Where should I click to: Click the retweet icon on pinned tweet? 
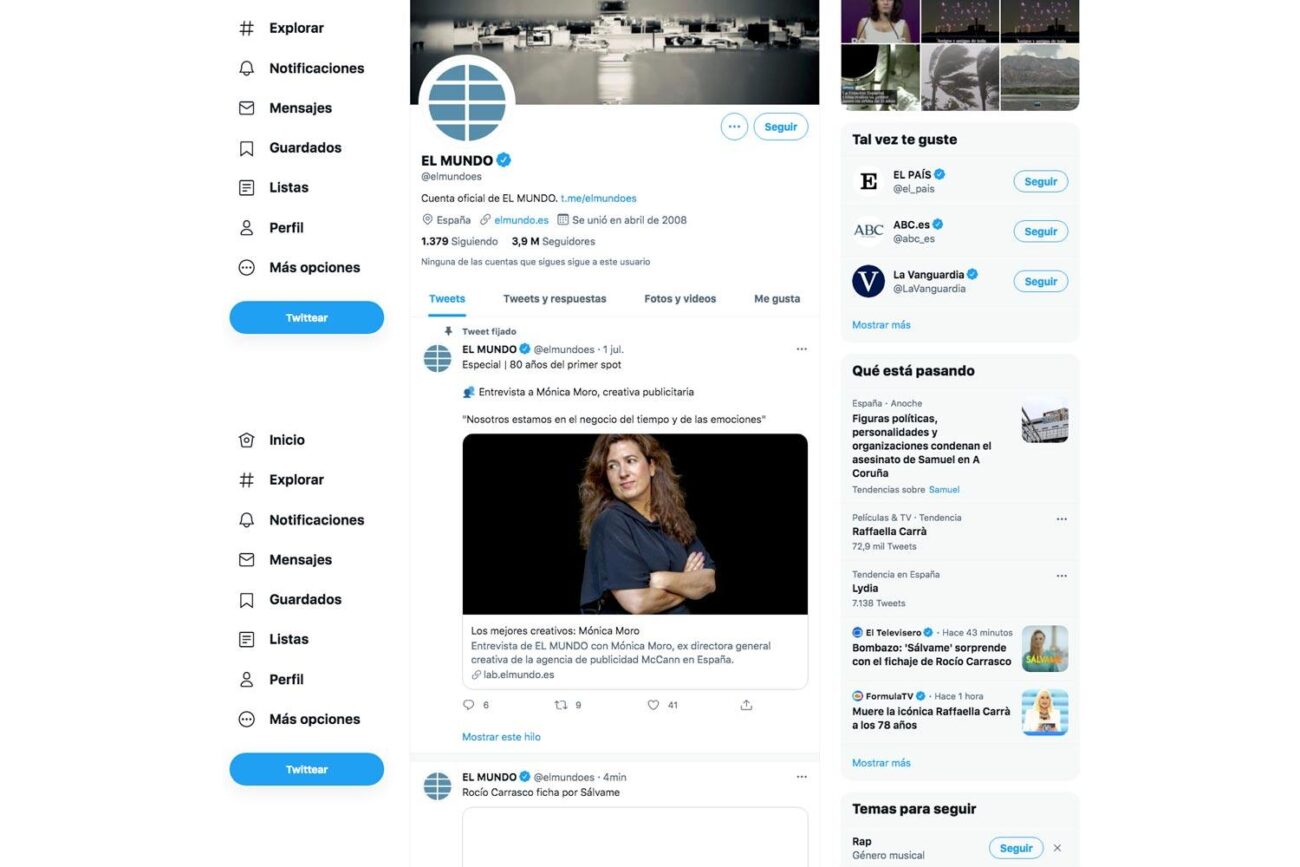(561, 705)
